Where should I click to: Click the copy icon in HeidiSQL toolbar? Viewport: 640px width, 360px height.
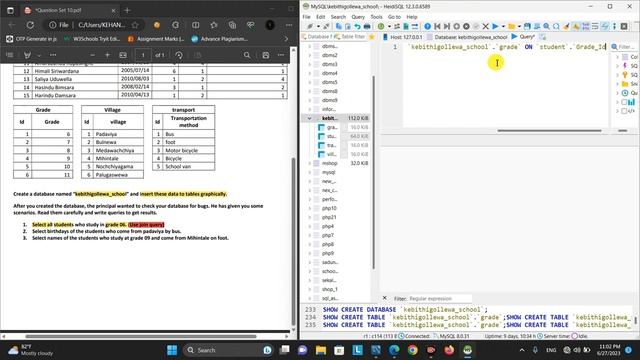point(339,26)
